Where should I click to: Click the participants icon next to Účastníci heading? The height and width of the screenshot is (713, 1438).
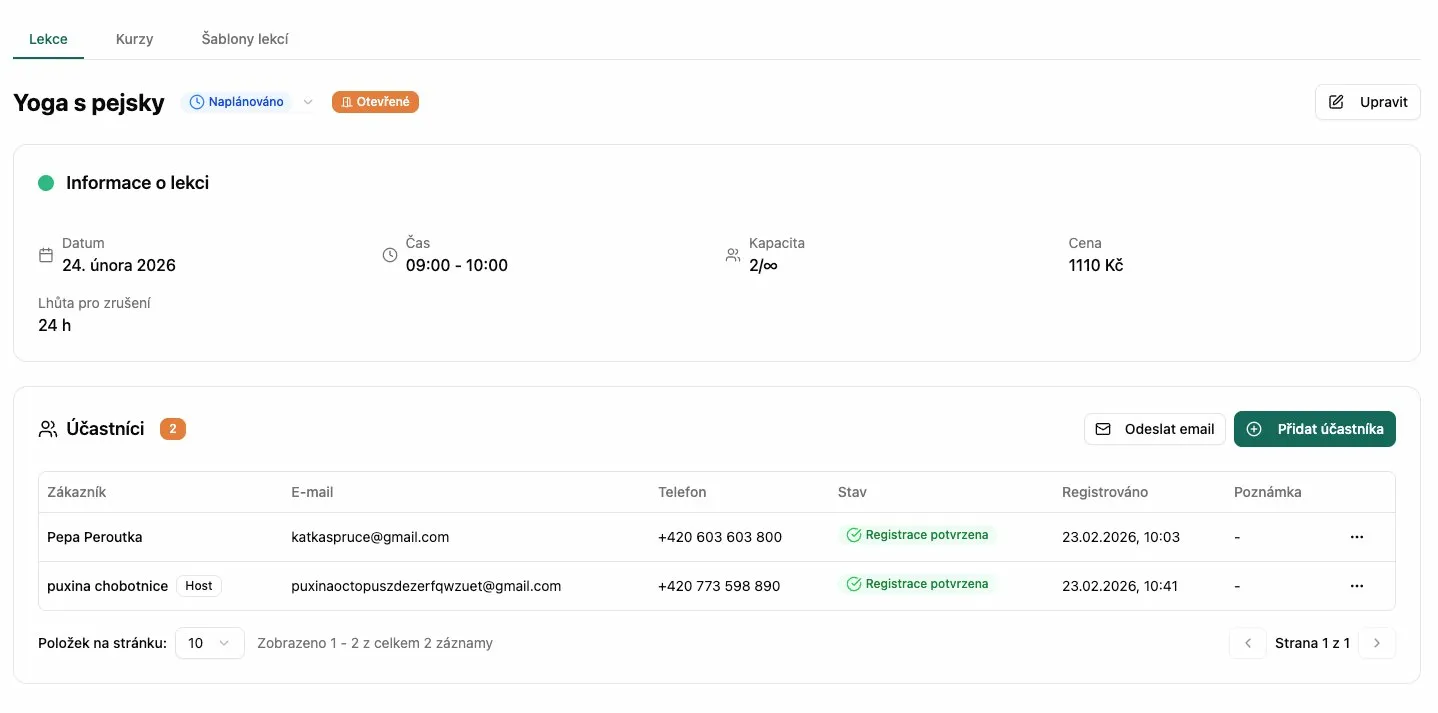point(48,429)
